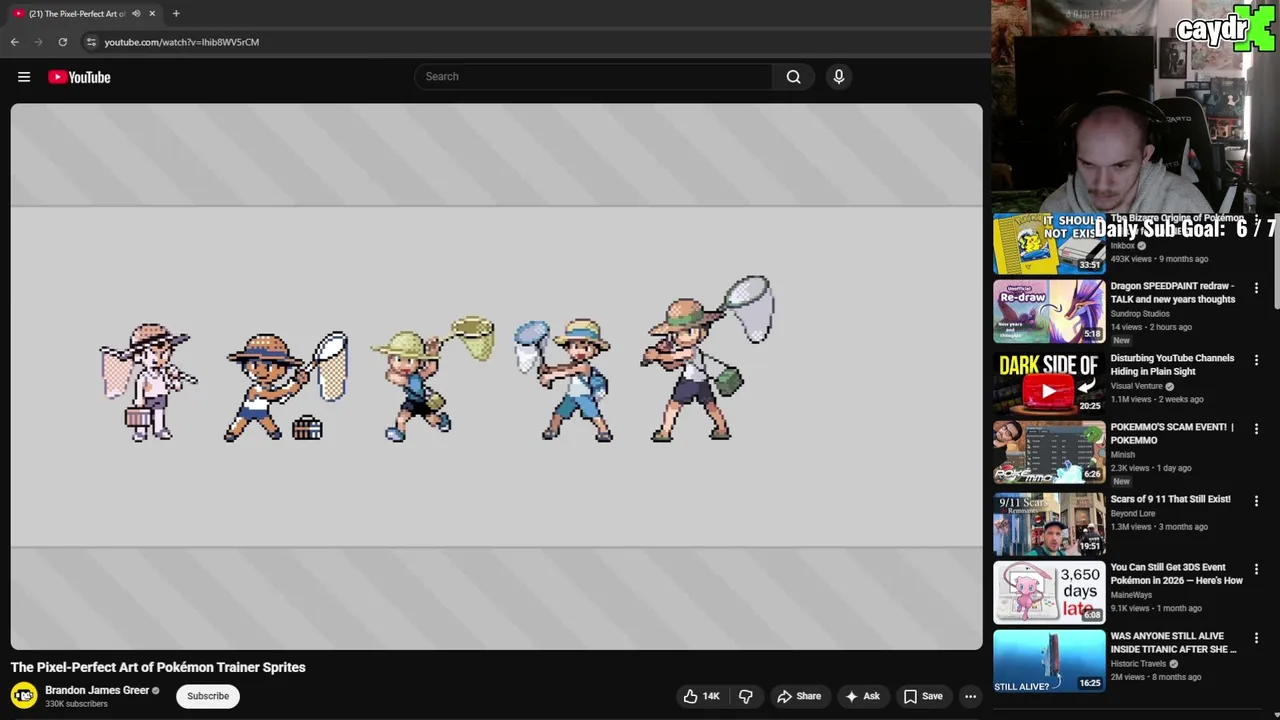Open the Dragon SPEEDPAINT redraw thumbnail
This screenshot has width=1280, height=720.
1049,311
